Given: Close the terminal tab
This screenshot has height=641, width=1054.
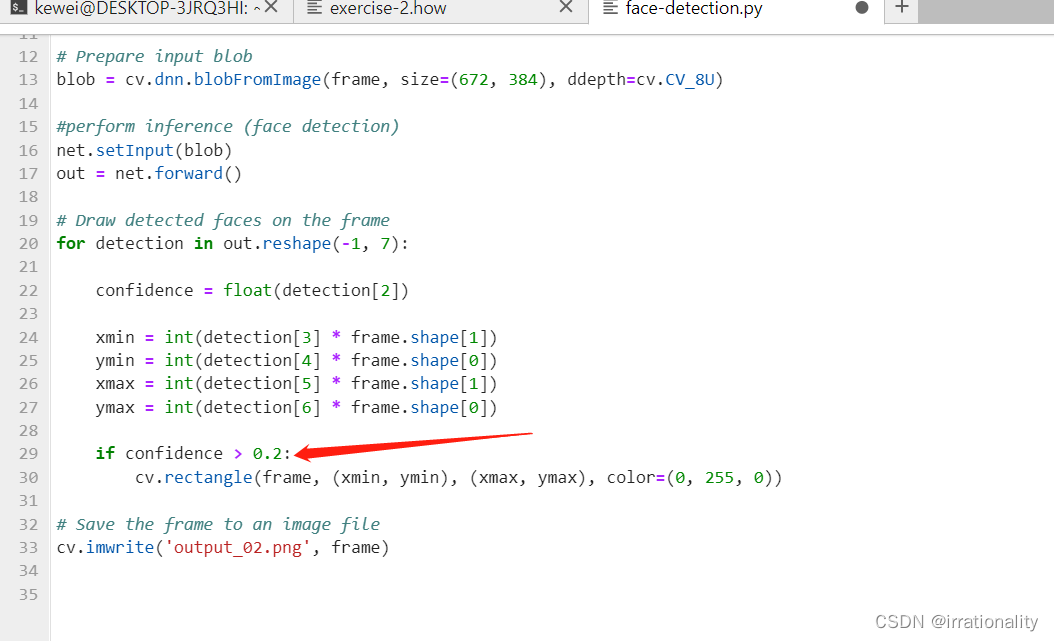Looking at the screenshot, I should [x=272, y=7].
